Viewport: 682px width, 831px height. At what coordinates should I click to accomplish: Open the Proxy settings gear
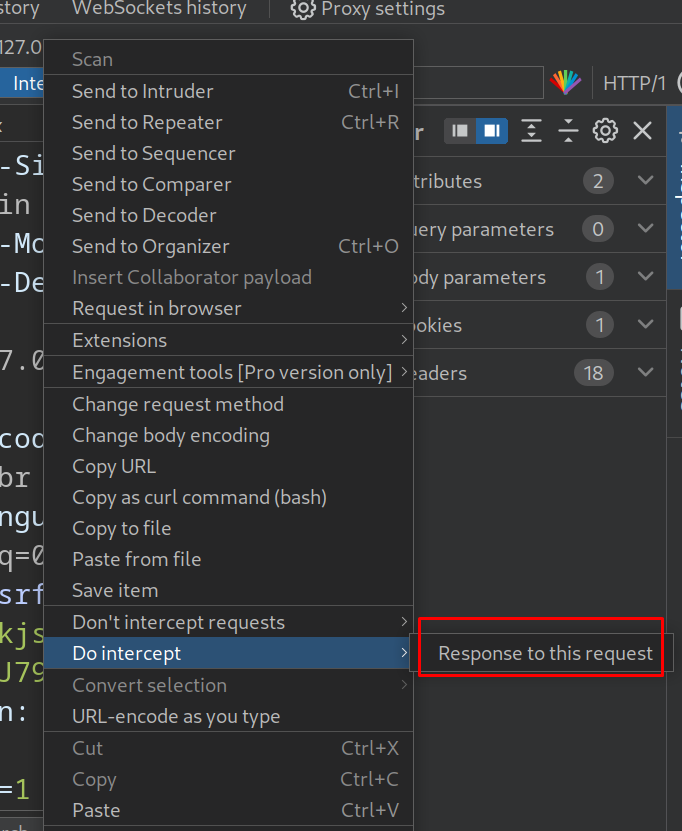[303, 9]
